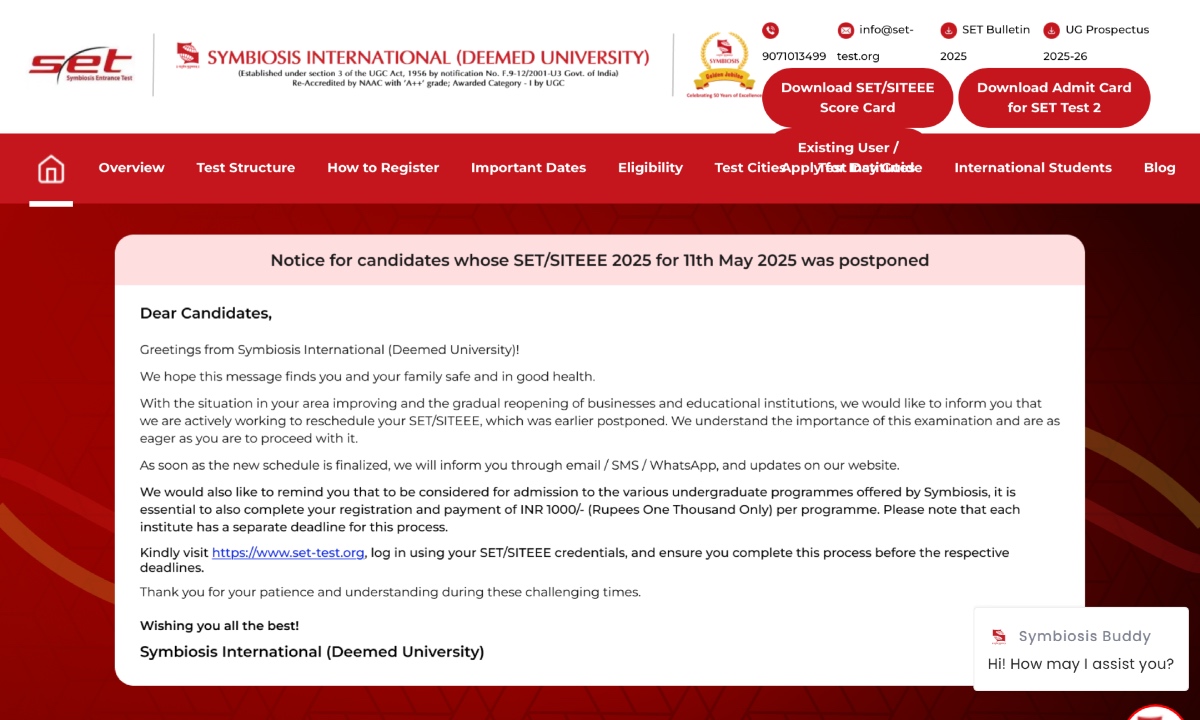Click Download SET/SITEEE Score Card button

(x=857, y=98)
